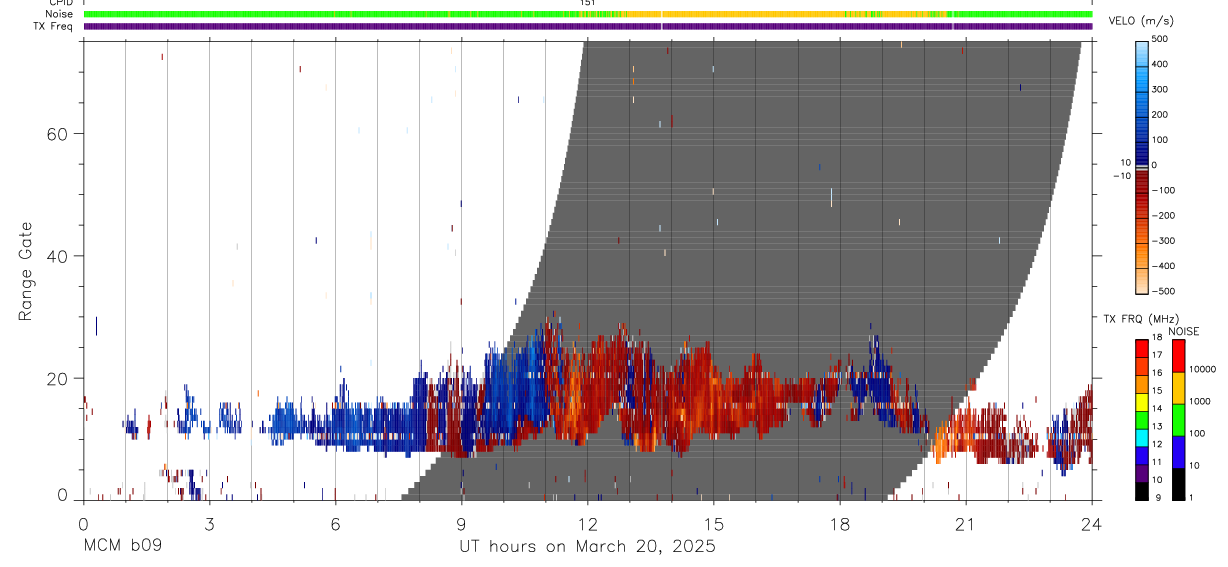Click the purple TX Freq strip above the plot
Screen dimensions: 1228x567
point(588,26)
